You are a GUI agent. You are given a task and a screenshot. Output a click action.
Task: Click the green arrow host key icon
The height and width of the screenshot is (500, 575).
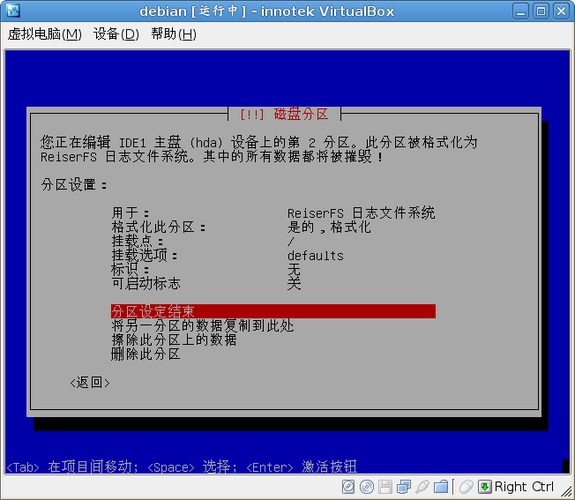484,487
